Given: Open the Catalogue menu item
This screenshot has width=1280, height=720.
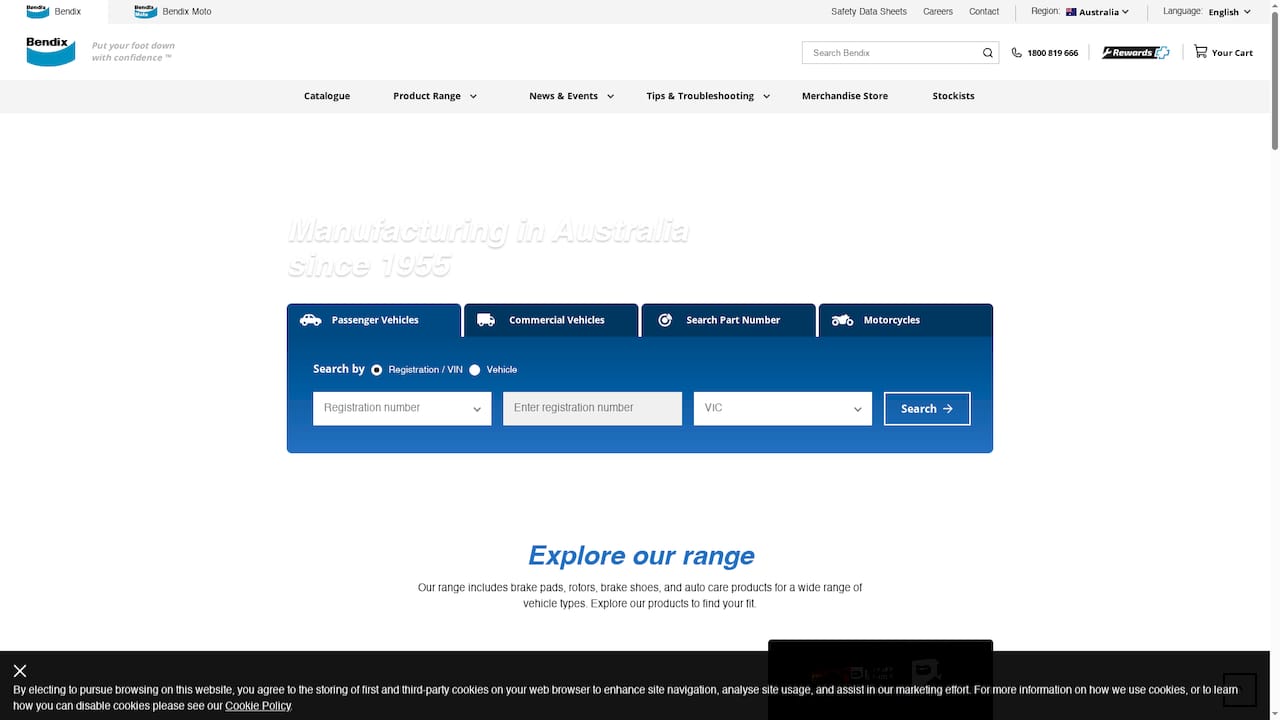Looking at the screenshot, I should click(x=327, y=96).
